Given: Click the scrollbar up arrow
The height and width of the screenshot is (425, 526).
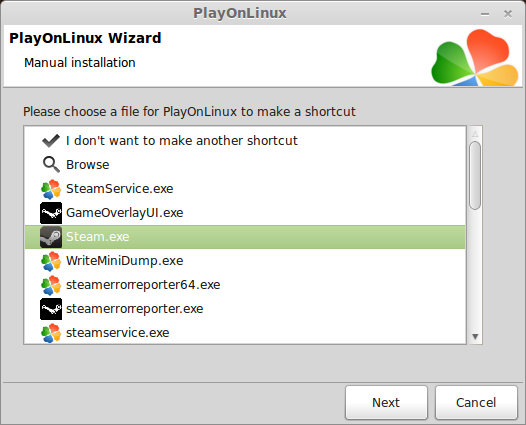Looking at the screenshot, I should pyautogui.click(x=475, y=134).
